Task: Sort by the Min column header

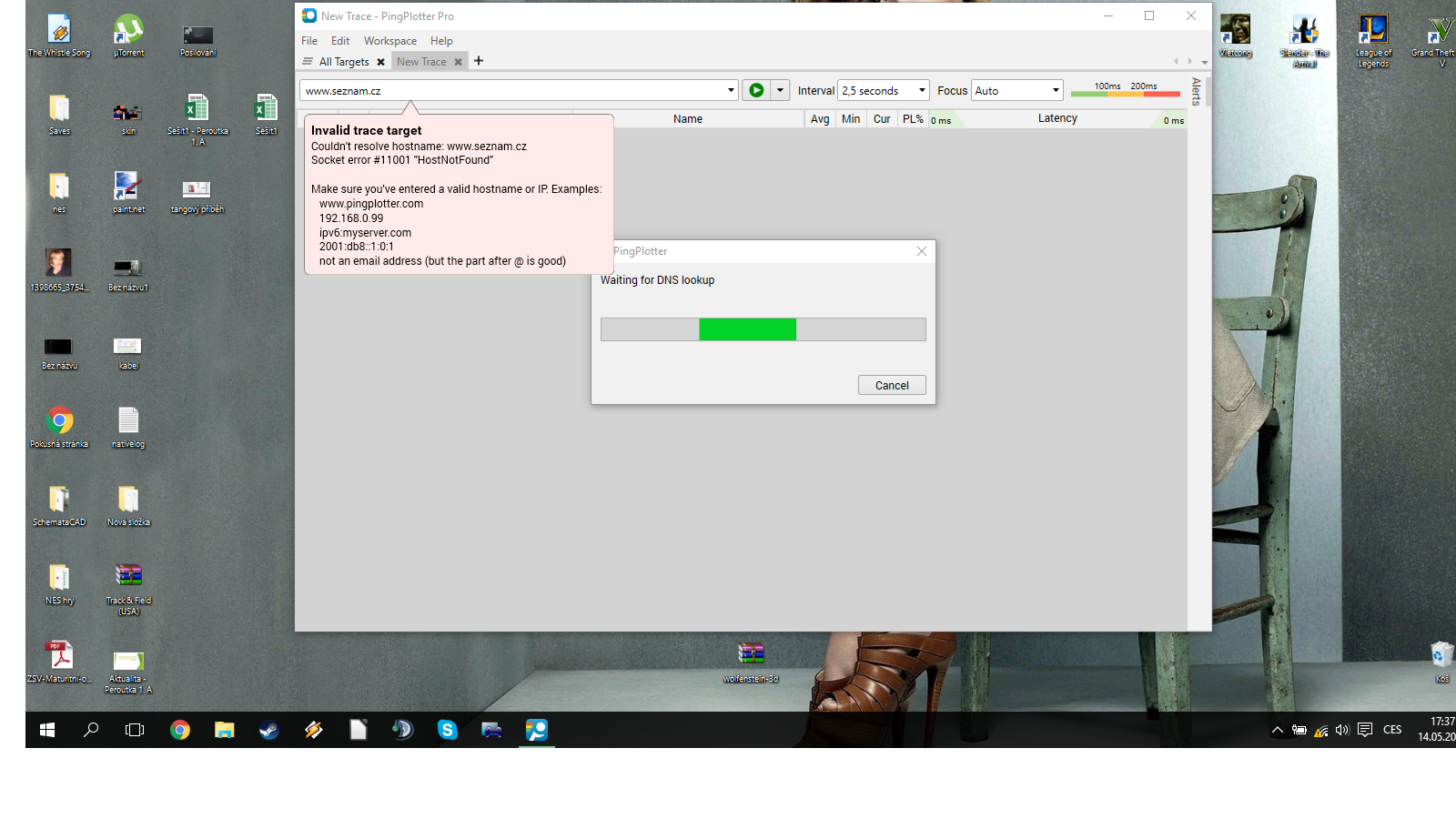Action: [851, 119]
